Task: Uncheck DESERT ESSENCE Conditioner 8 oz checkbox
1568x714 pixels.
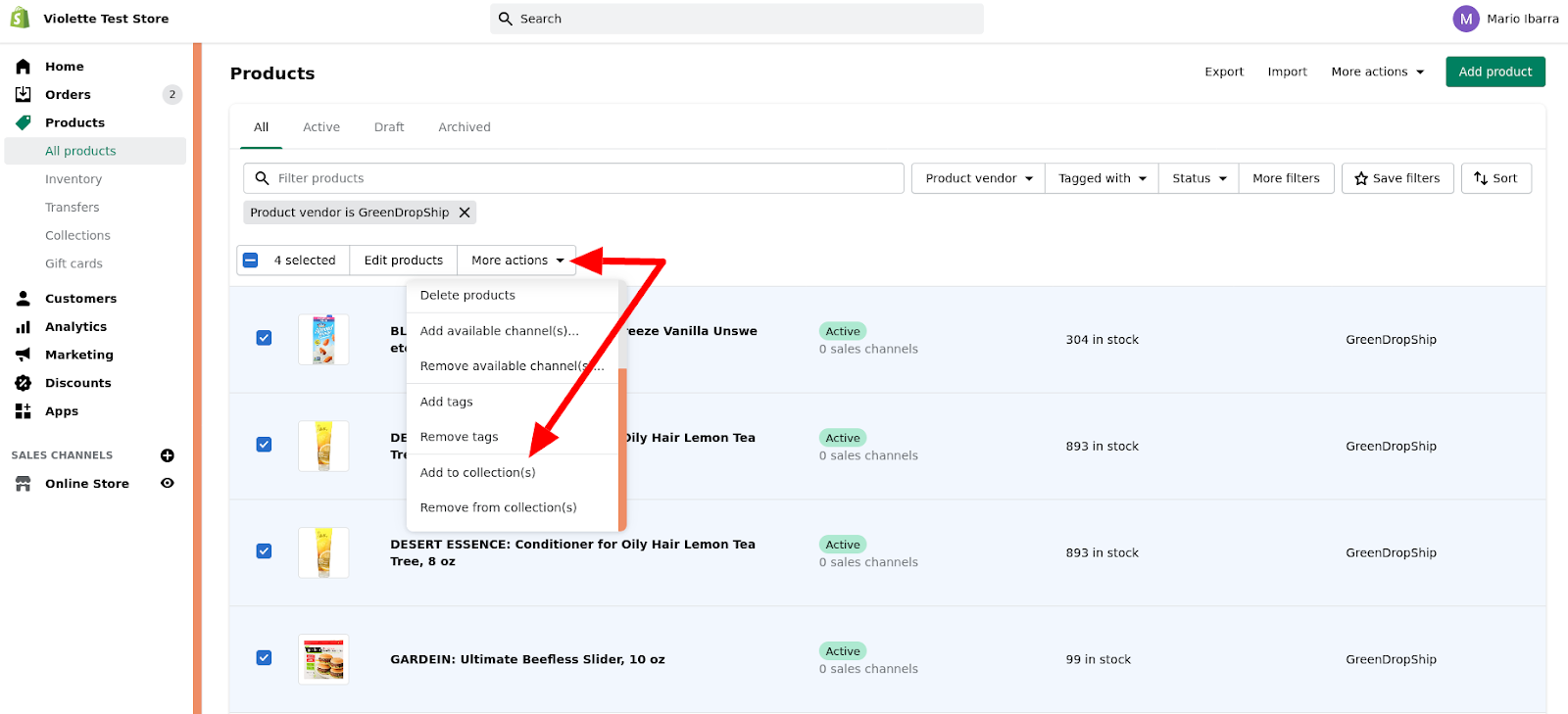Action: (264, 551)
